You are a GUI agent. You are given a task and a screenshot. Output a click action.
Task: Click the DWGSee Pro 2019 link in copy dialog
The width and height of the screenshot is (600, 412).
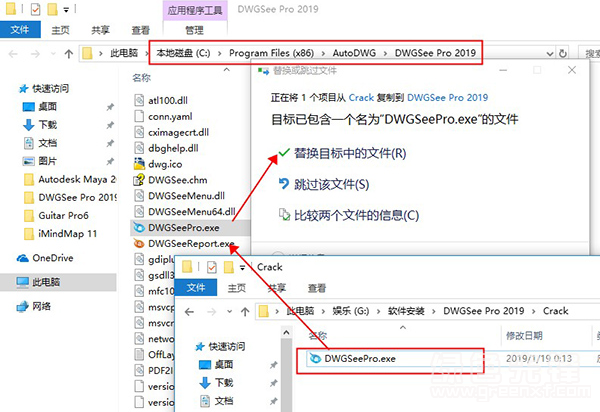(x=448, y=98)
